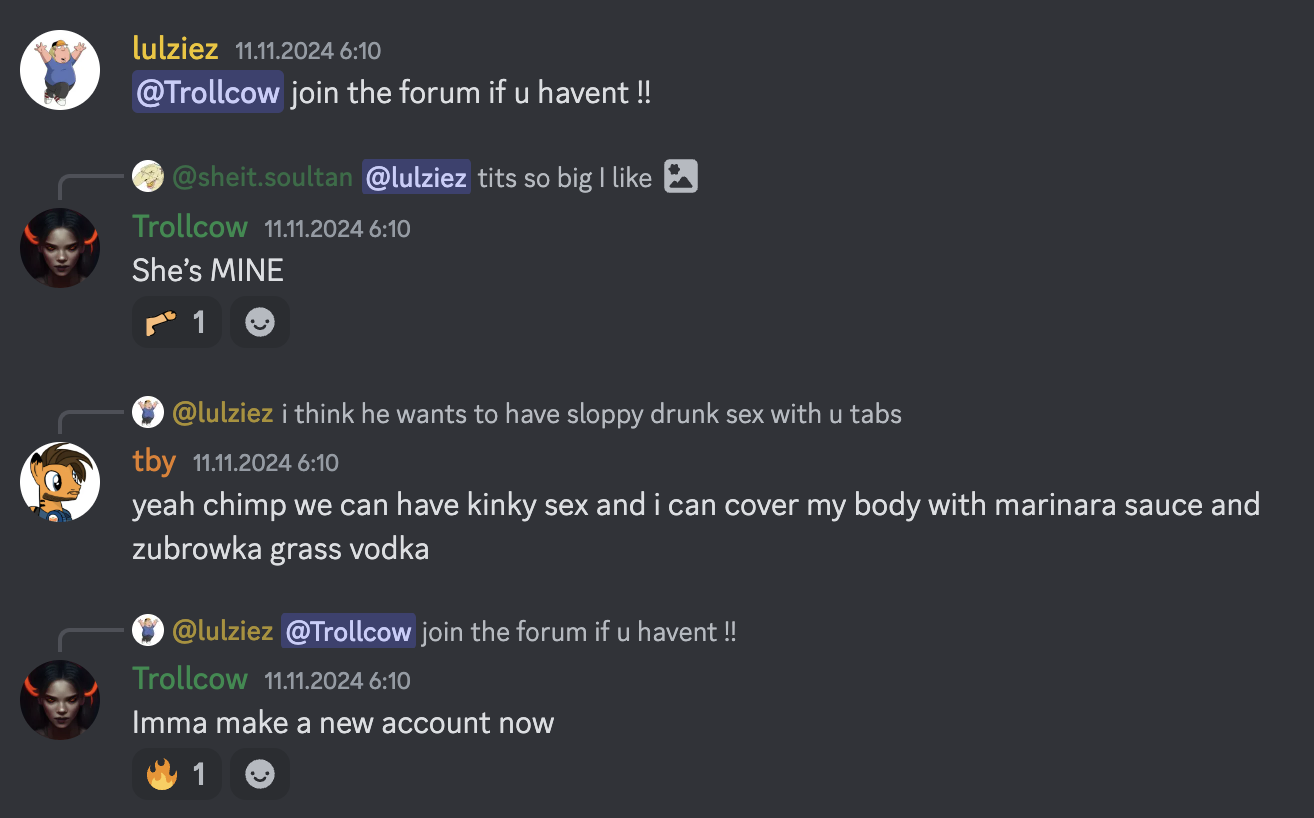The height and width of the screenshot is (818, 1314).
Task: Click lulziez's small avatar in tby's reply preview
Action: pyautogui.click(x=148, y=412)
